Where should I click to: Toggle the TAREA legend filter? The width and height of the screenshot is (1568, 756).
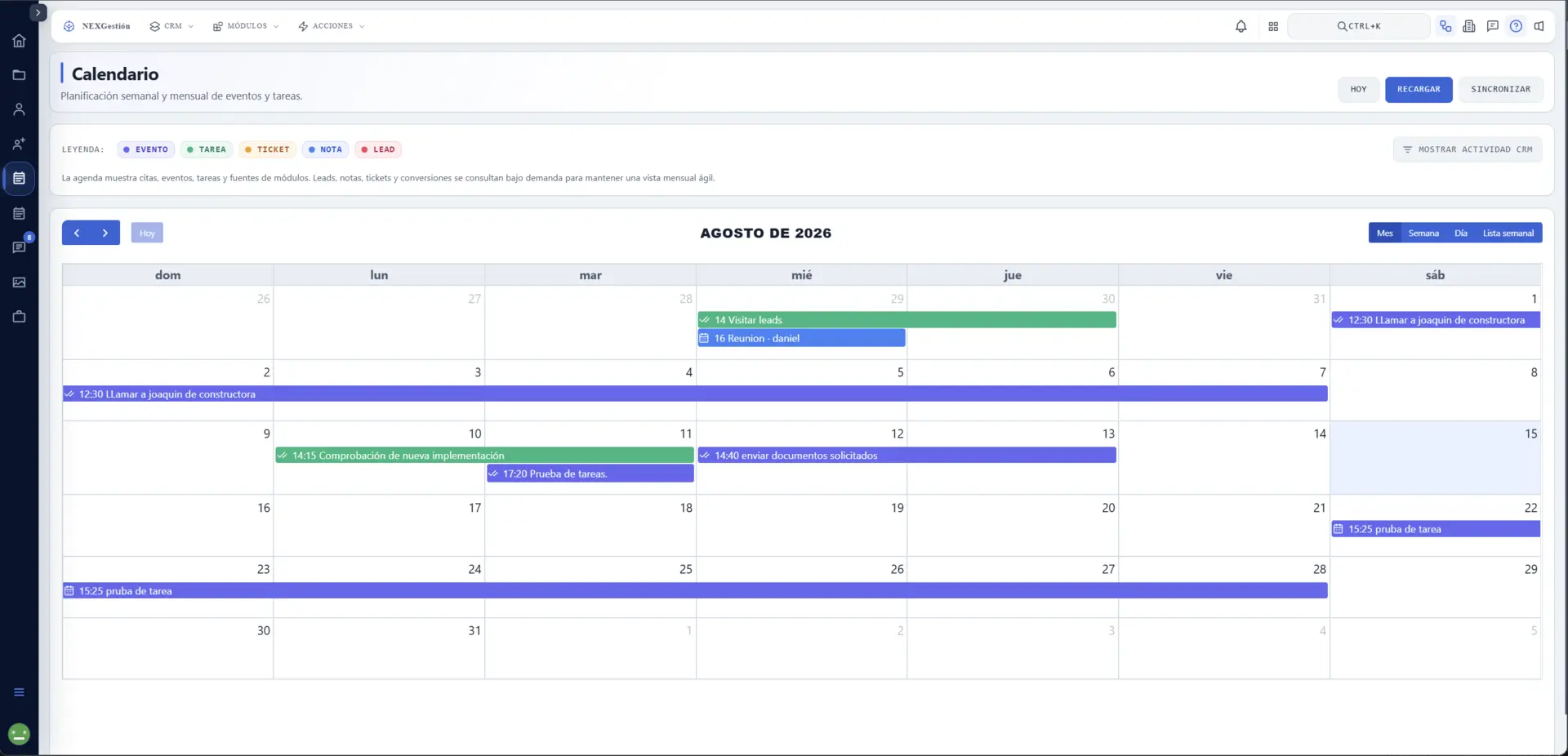[x=207, y=149]
